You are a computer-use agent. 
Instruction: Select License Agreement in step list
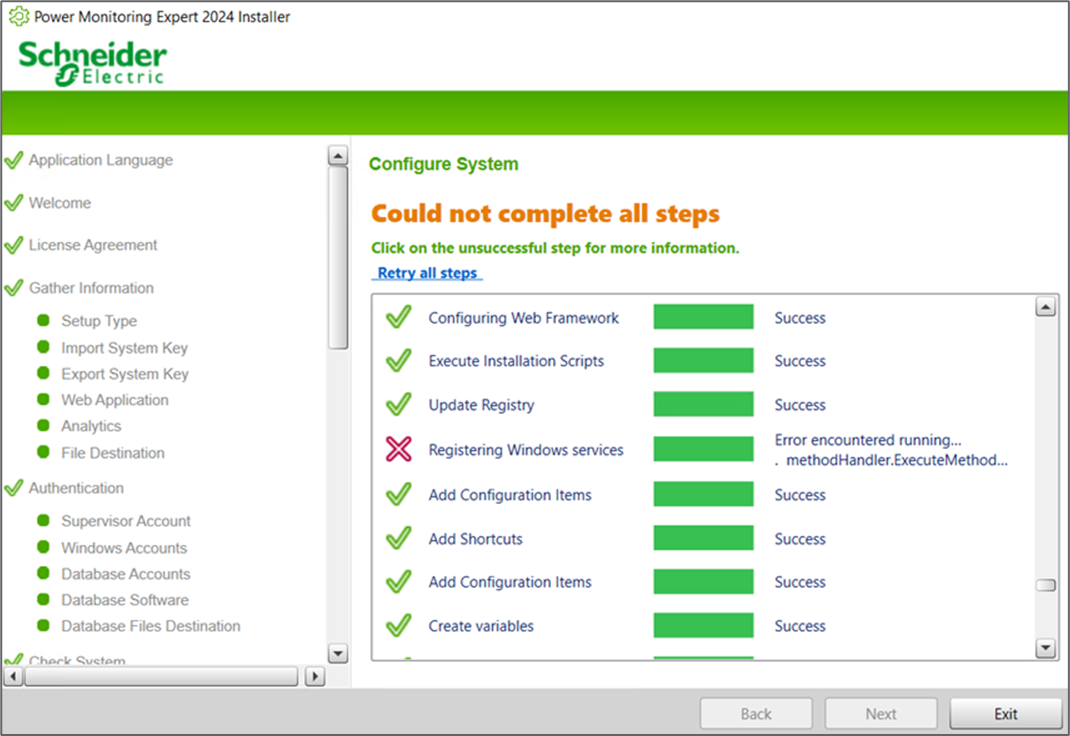pos(93,245)
